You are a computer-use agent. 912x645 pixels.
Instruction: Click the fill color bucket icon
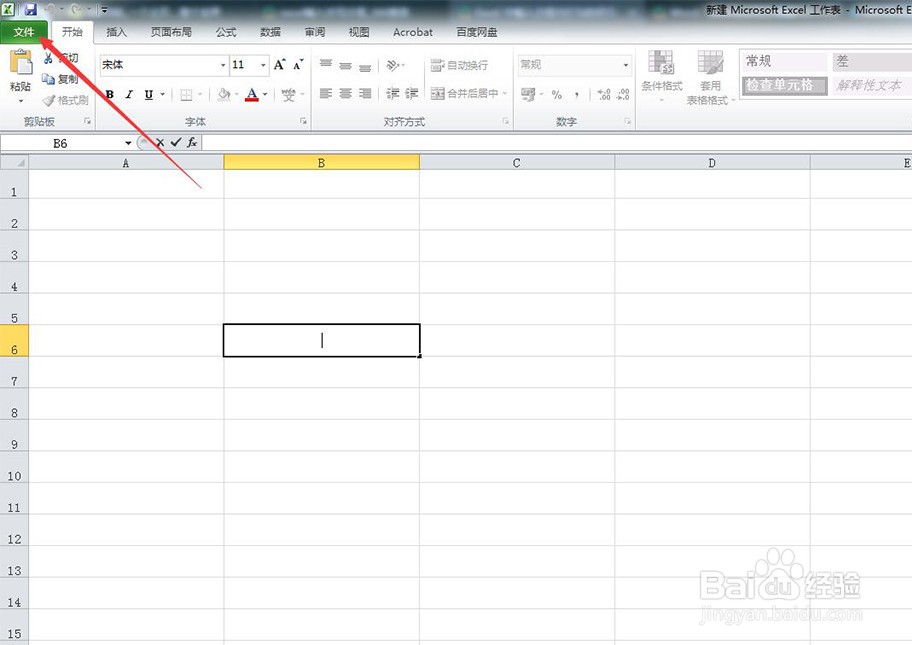[x=224, y=94]
